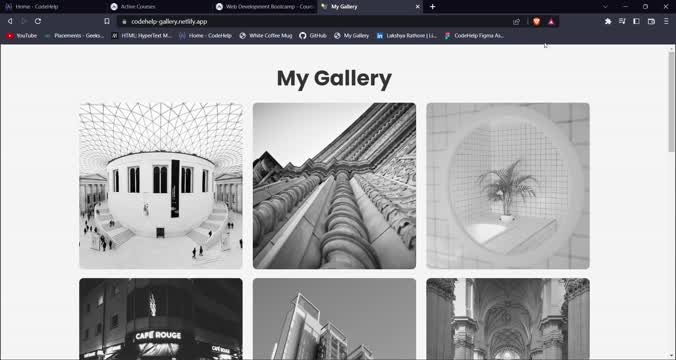
Task: Click the forward navigation arrow
Action: (x=24, y=21)
